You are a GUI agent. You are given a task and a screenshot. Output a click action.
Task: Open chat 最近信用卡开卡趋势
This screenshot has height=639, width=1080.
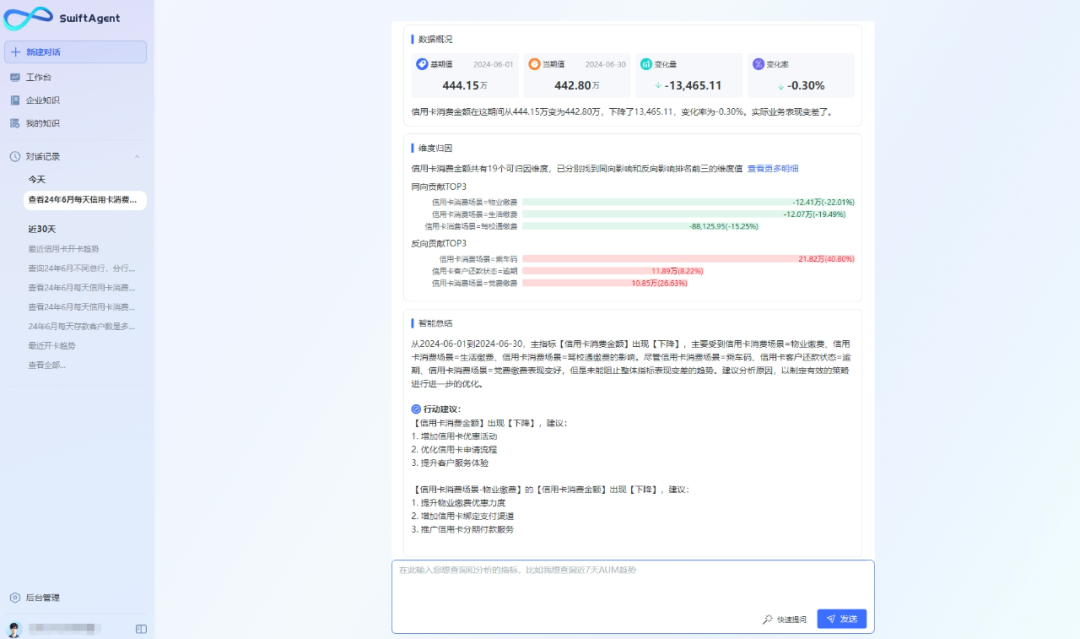point(63,249)
